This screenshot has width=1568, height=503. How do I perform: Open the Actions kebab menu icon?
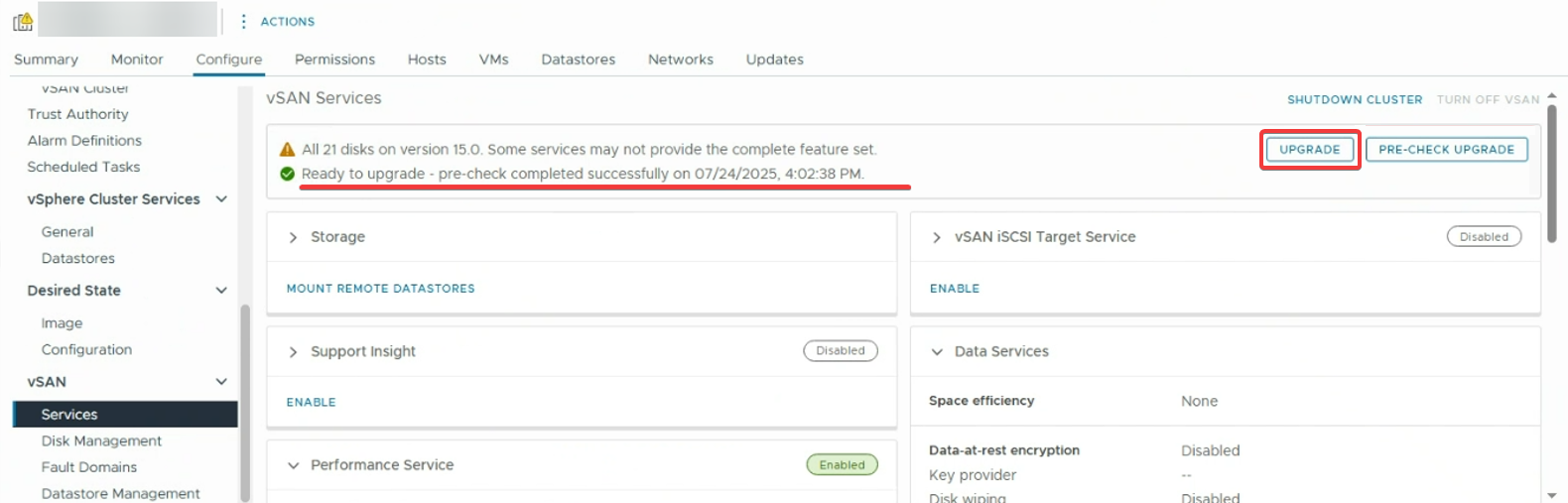click(x=243, y=21)
